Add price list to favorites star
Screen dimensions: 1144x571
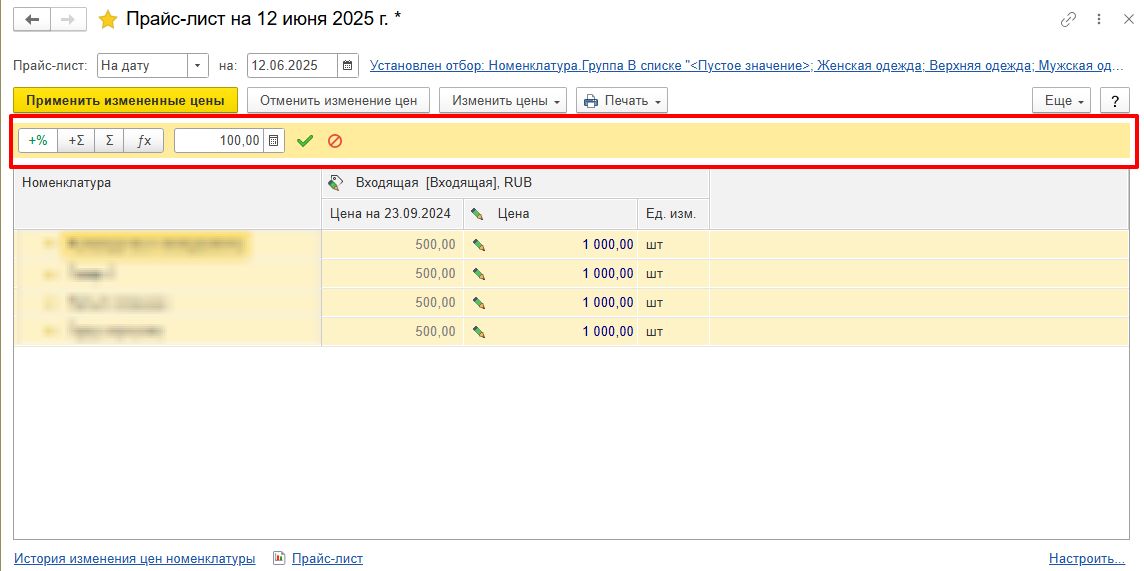[108, 20]
